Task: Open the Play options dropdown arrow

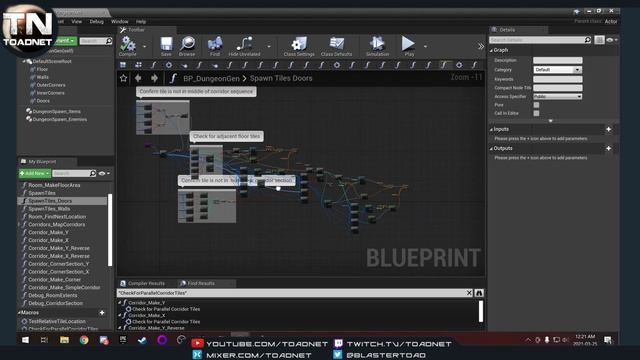Action: tap(425, 47)
